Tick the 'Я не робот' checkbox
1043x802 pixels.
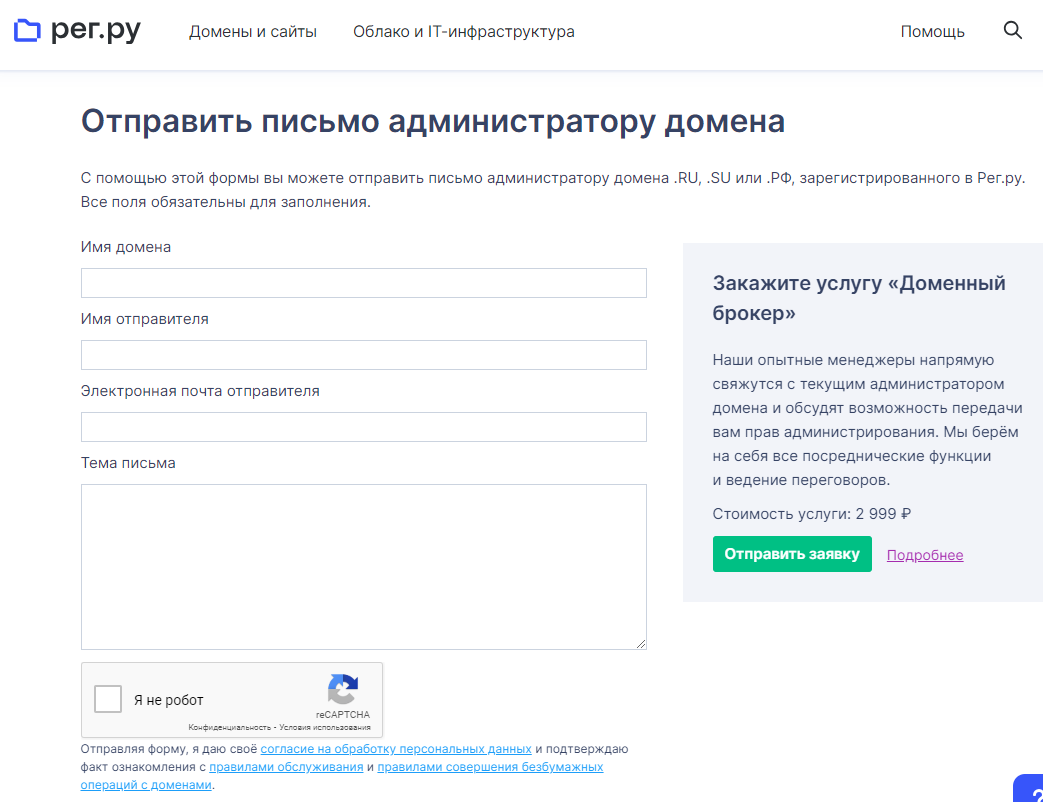click(x=108, y=699)
